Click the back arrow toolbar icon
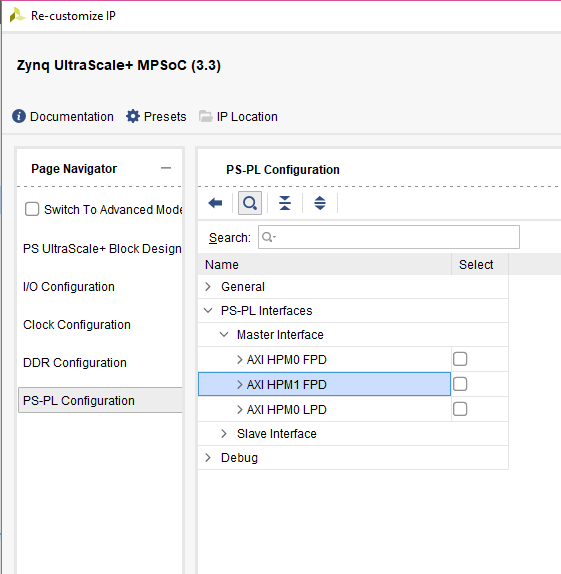 click(215, 203)
